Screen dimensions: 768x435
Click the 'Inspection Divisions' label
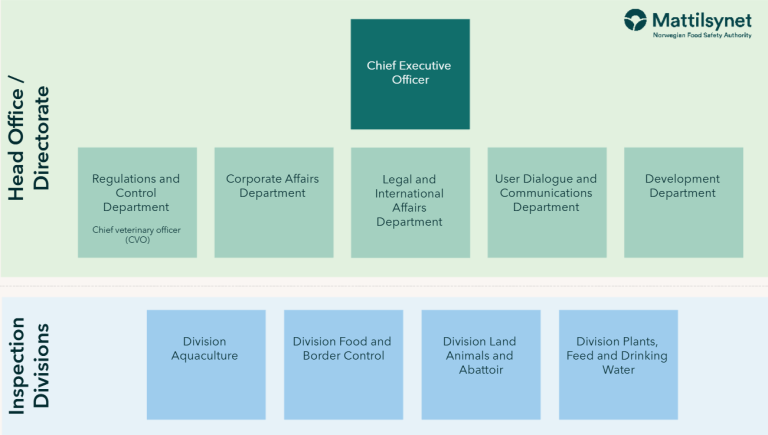pos(28,365)
